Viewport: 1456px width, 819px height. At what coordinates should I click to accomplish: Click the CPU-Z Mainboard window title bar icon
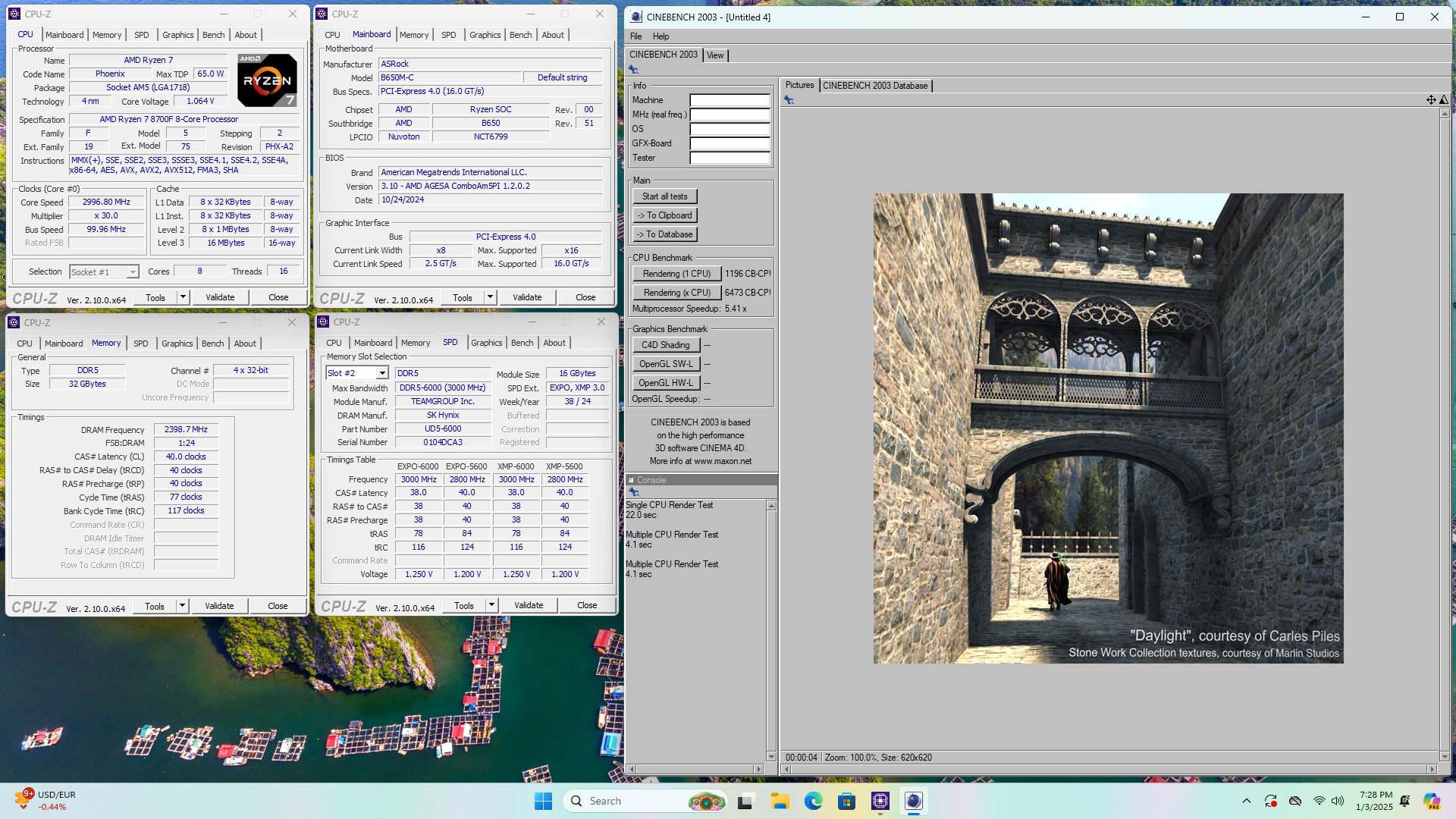(x=322, y=14)
